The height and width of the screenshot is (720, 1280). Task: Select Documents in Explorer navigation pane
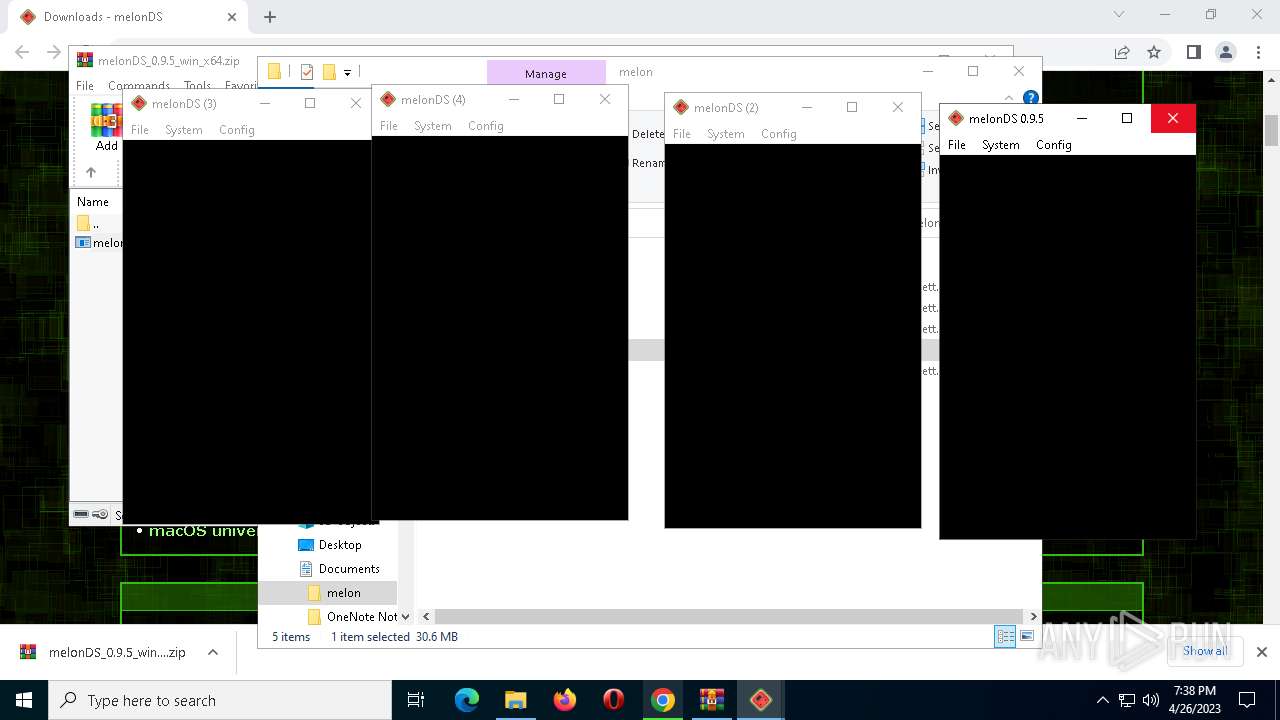tap(349, 569)
